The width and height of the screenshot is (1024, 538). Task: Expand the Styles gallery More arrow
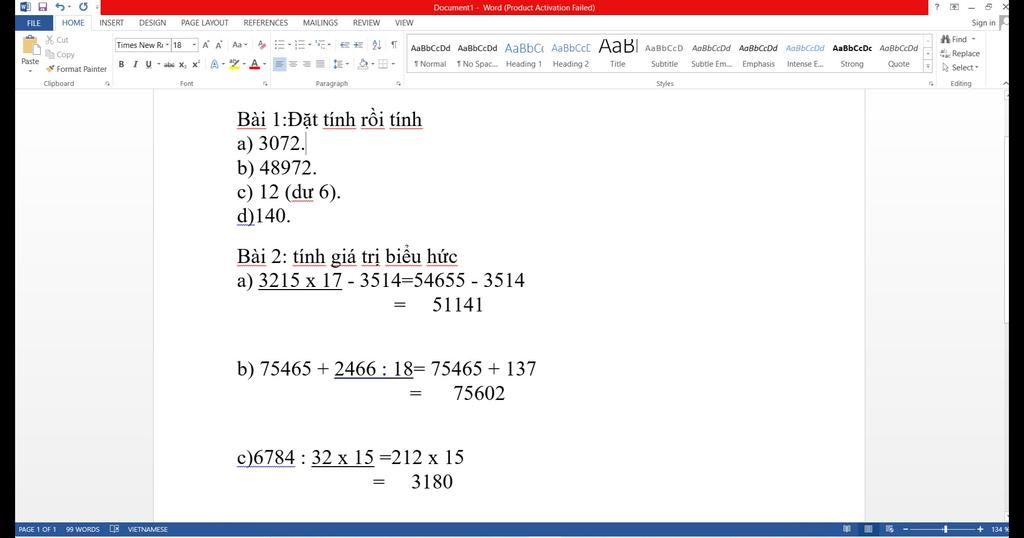click(928, 66)
